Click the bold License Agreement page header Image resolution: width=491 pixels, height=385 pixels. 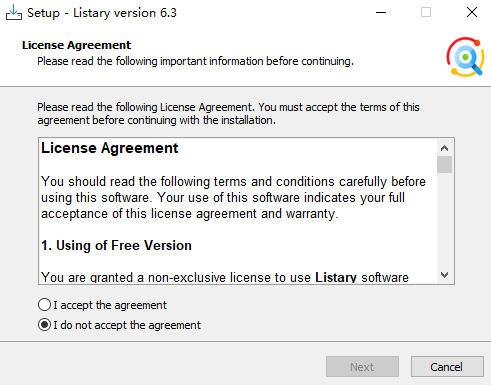(x=76, y=45)
